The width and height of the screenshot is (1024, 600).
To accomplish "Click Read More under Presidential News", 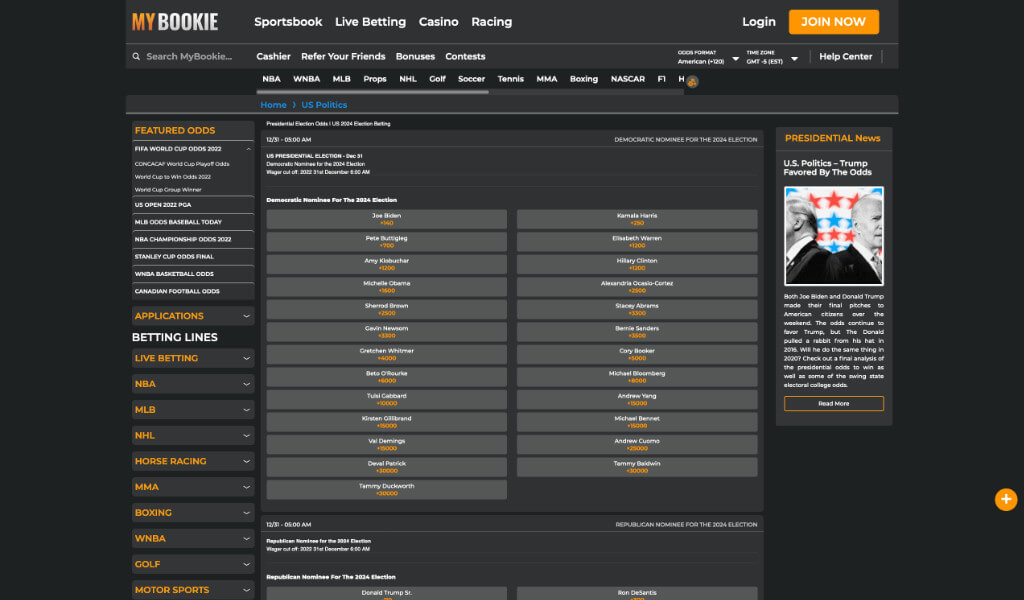I will 833,404.
